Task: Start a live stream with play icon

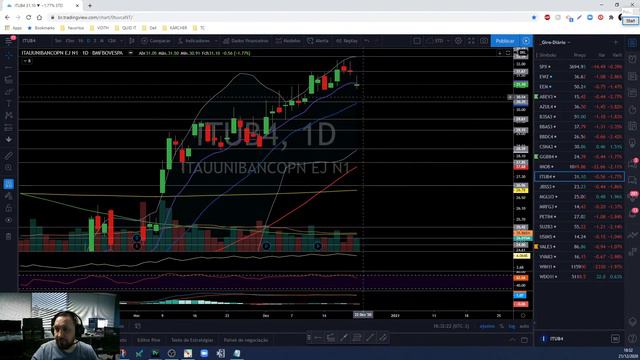Action: click(x=526, y=41)
